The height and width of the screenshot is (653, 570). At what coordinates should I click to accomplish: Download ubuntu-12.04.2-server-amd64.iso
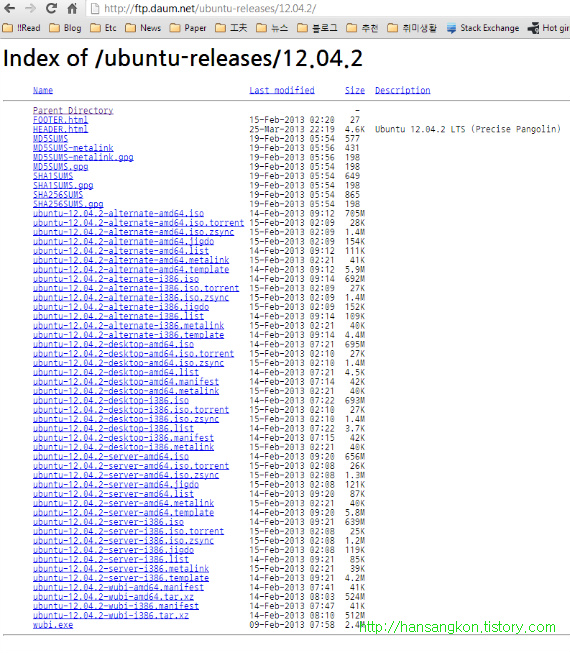click(x=111, y=457)
